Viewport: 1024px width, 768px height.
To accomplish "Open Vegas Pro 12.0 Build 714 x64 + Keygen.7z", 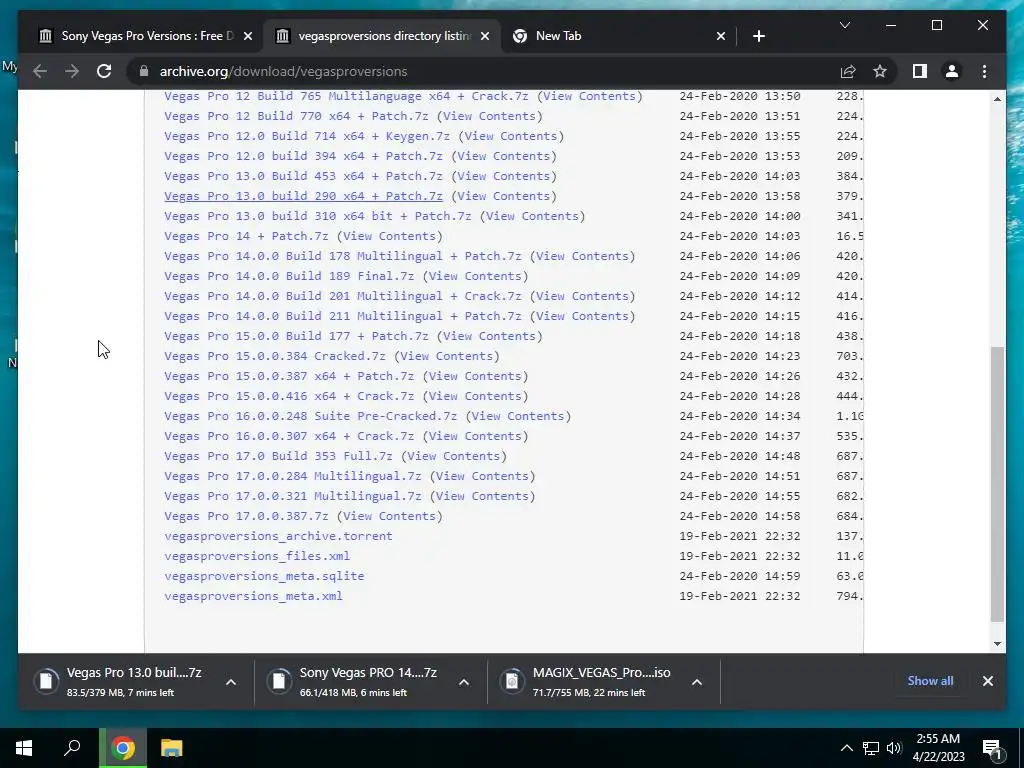I will [306, 136].
